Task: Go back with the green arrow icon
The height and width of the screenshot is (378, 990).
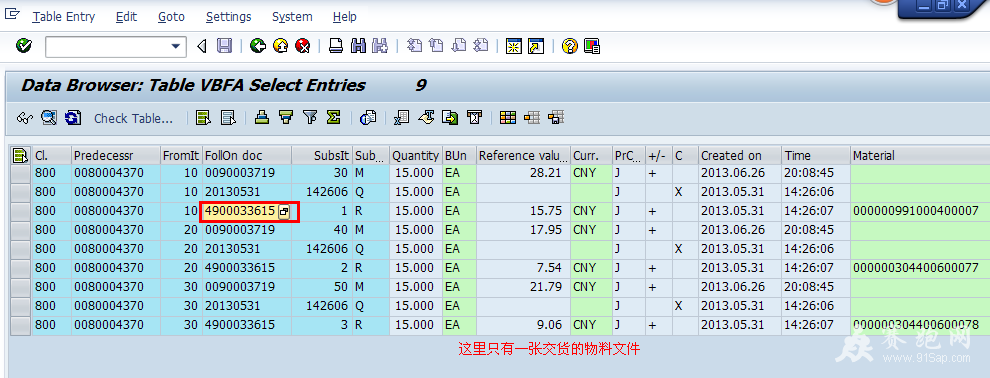Action: (258, 46)
